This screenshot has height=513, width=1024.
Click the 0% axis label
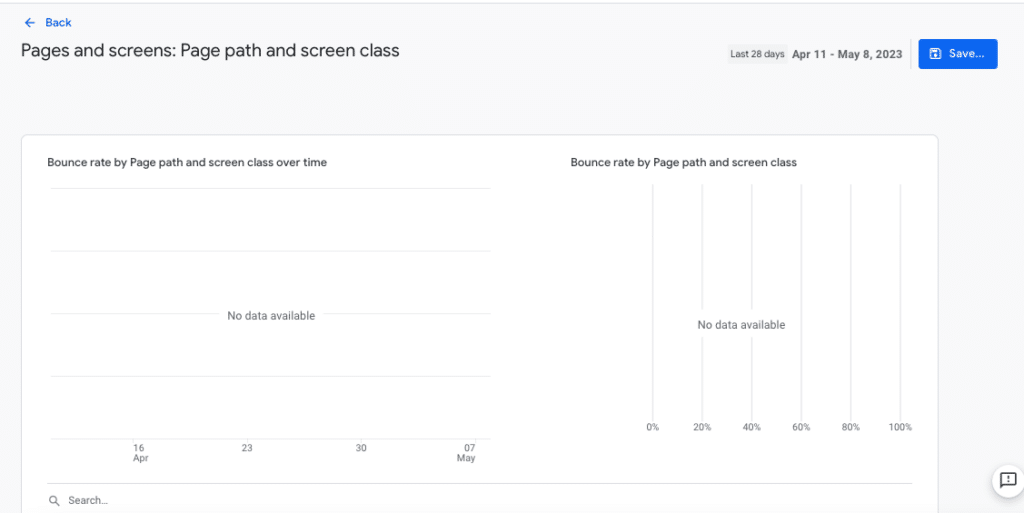[x=652, y=427]
